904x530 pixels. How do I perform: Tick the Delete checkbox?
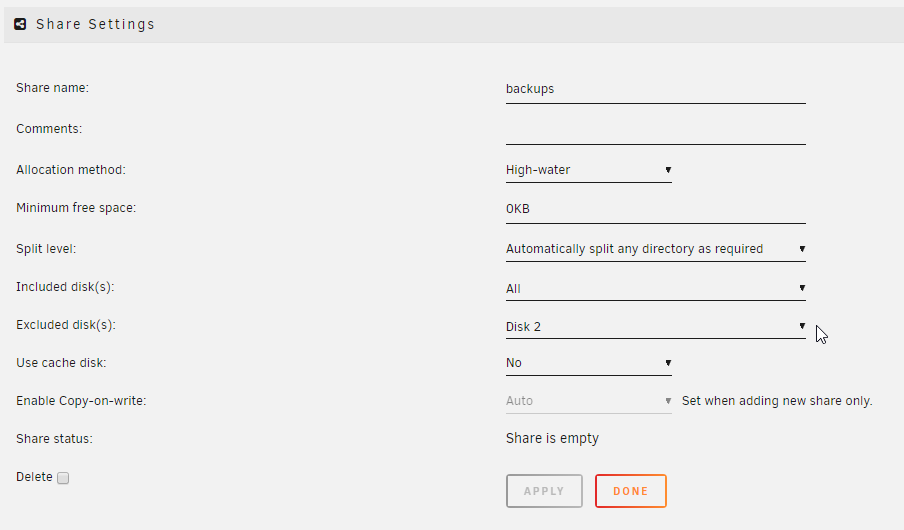(63, 478)
